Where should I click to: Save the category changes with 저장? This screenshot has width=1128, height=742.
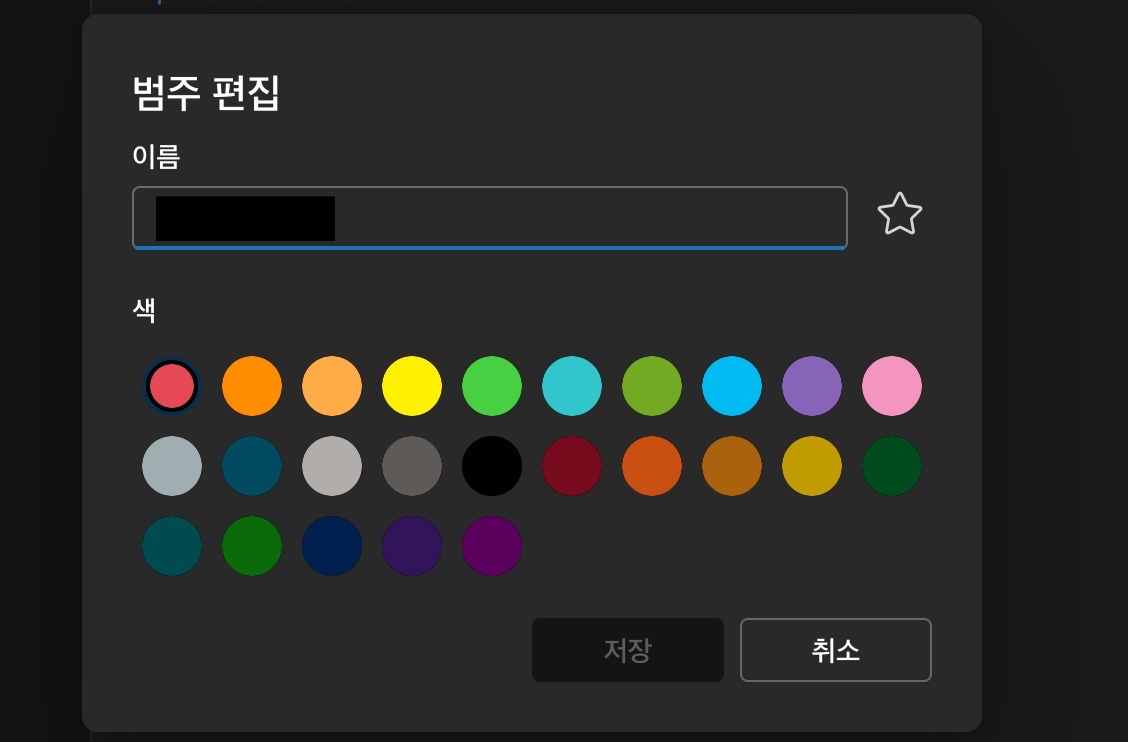click(x=627, y=650)
